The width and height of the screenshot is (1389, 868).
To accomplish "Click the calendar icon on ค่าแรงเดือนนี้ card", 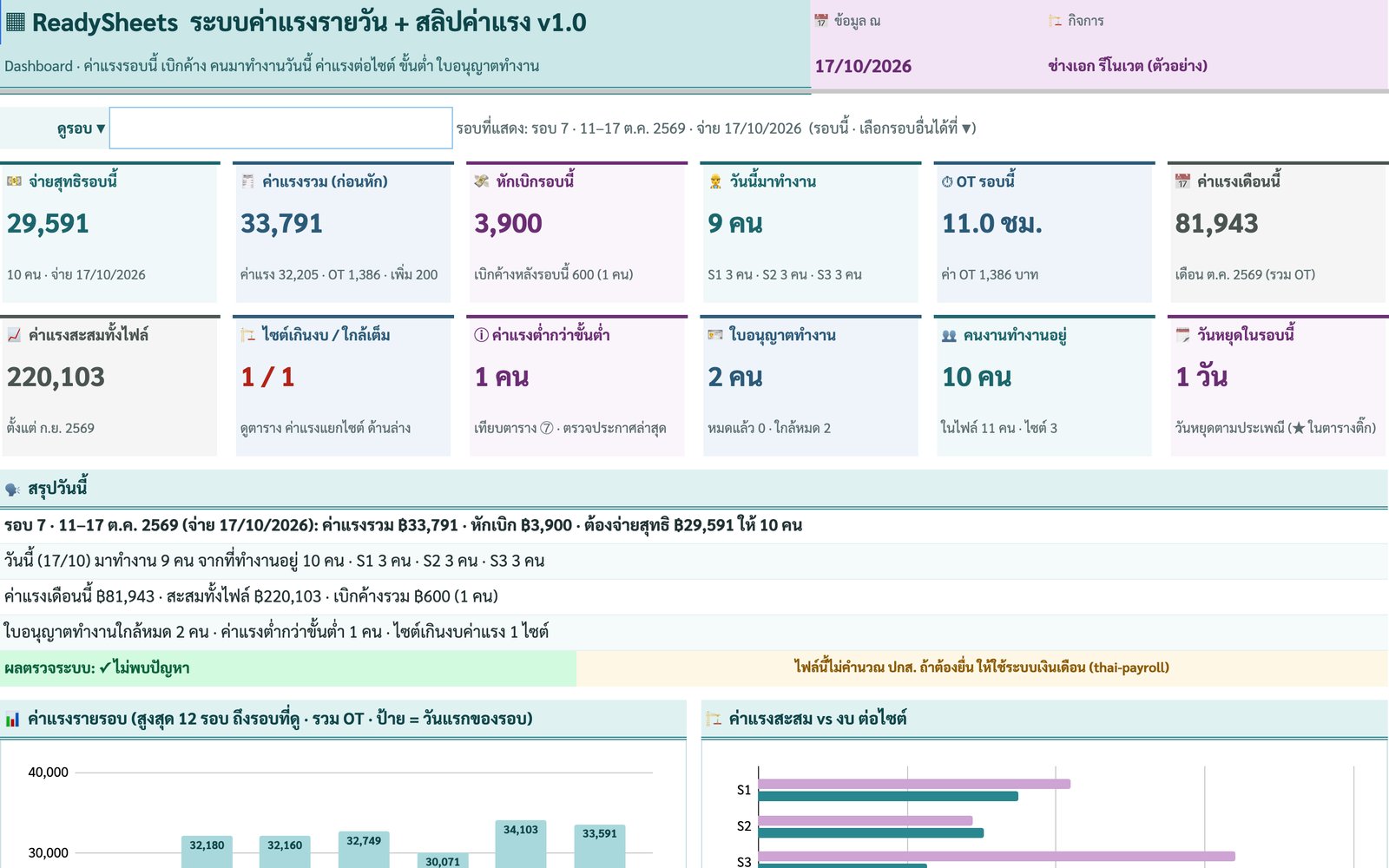I will tap(1182, 181).
